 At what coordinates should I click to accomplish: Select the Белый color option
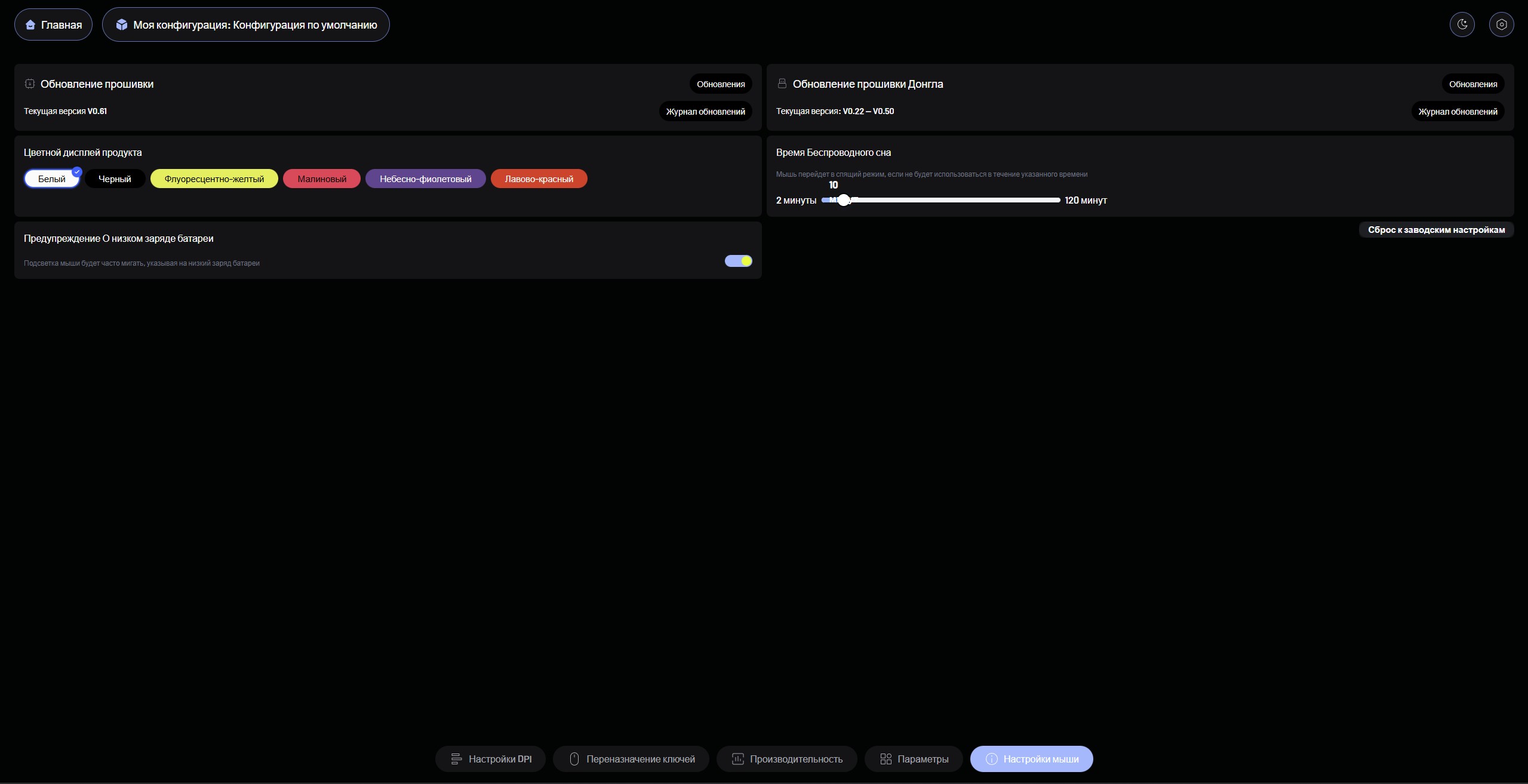pos(52,179)
